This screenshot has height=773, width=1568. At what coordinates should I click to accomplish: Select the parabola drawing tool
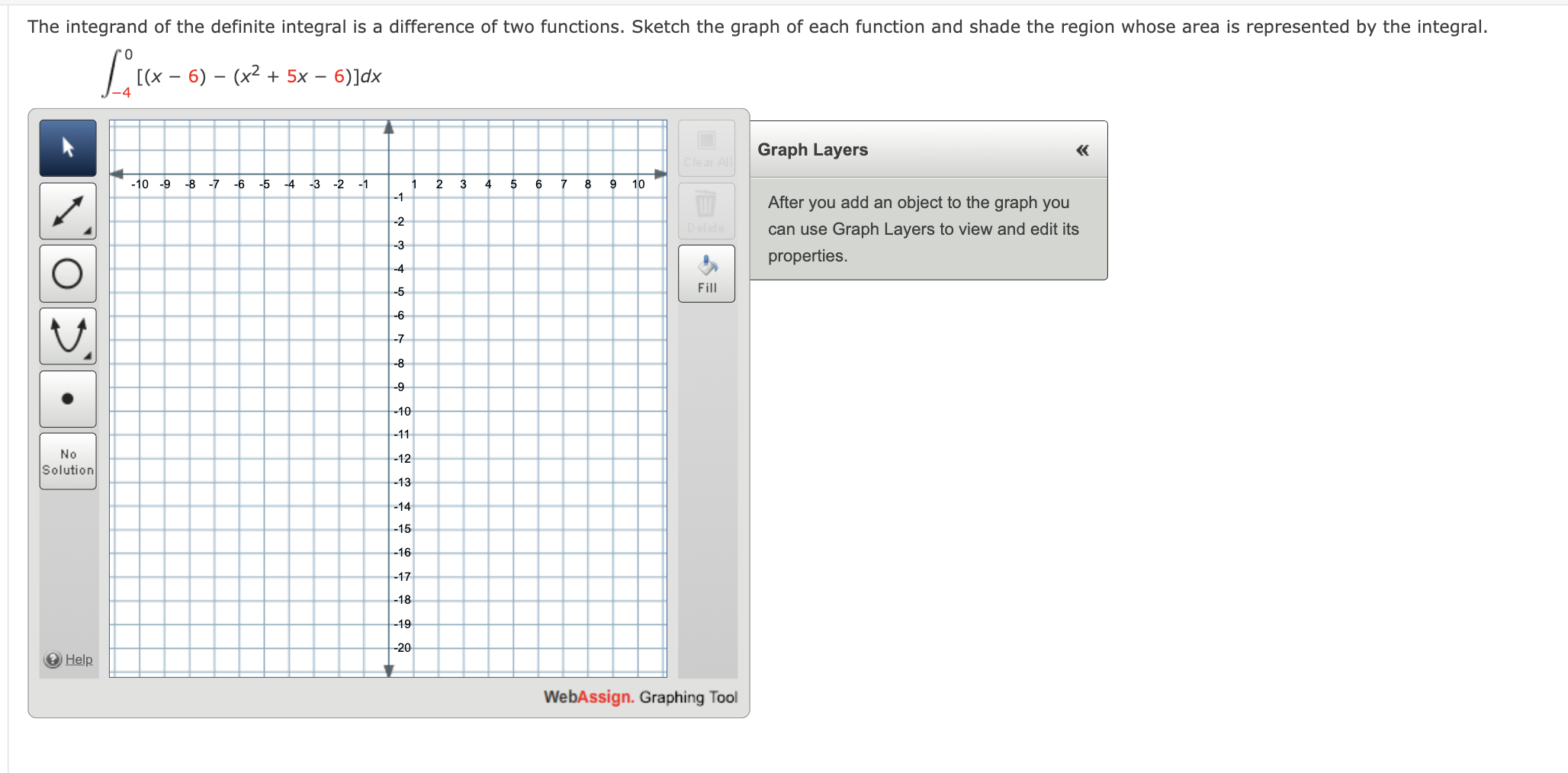click(67, 335)
